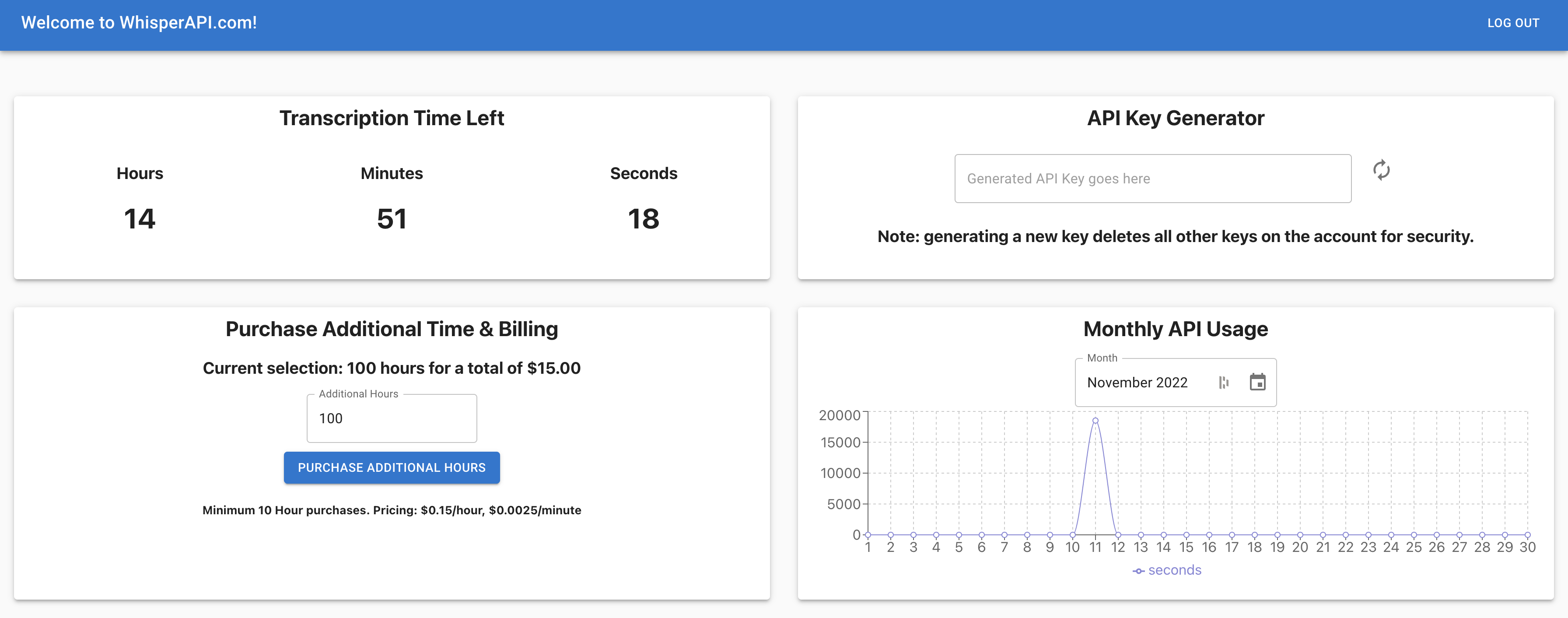Click the chart data point for day 1
The height and width of the screenshot is (618, 1568).
(868, 534)
